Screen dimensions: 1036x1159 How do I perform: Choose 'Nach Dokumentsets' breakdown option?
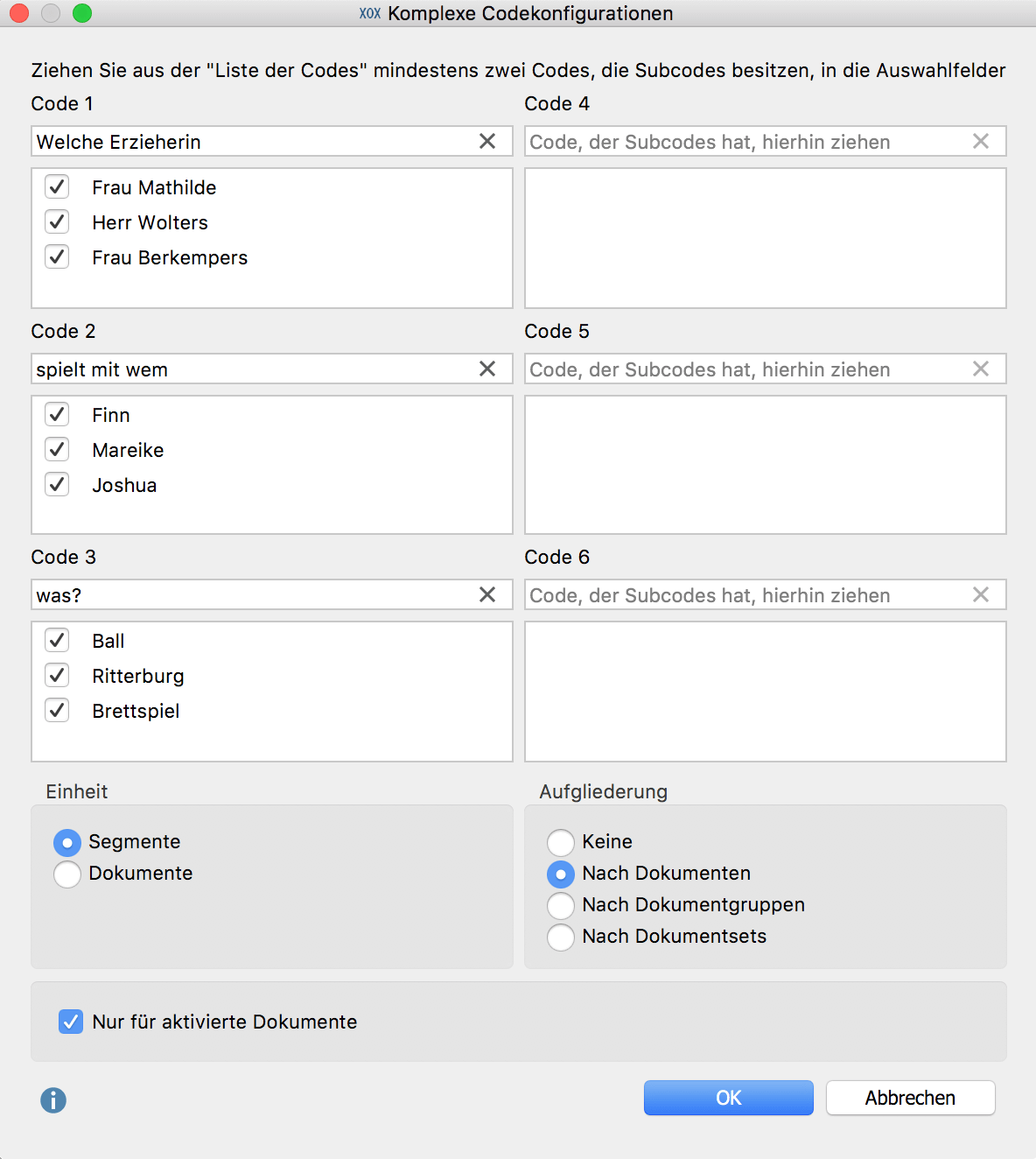pyautogui.click(x=561, y=937)
